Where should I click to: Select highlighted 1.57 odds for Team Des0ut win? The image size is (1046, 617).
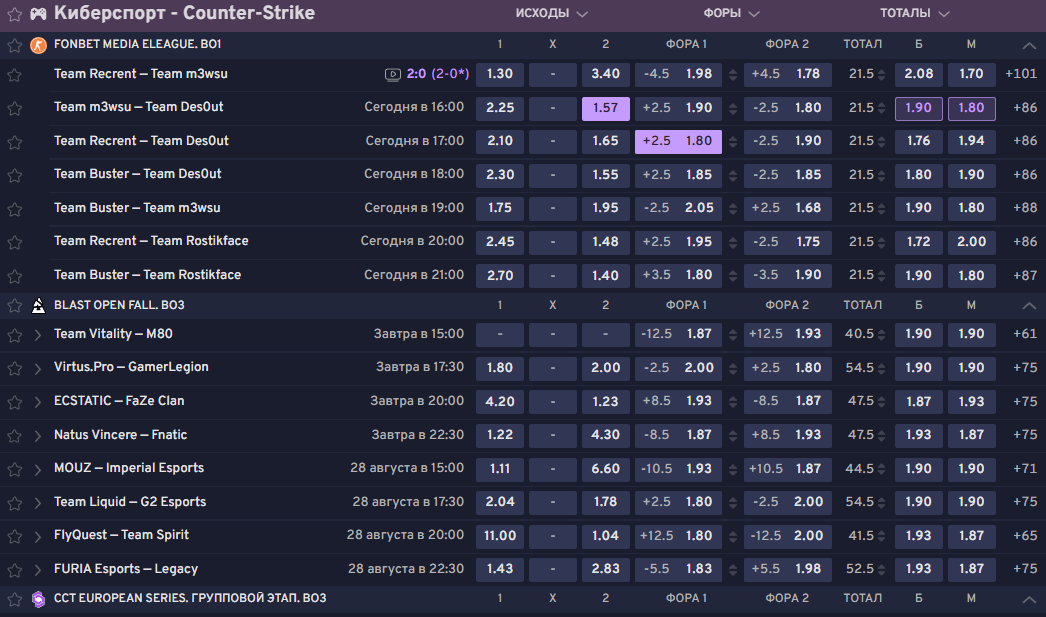tap(605, 108)
